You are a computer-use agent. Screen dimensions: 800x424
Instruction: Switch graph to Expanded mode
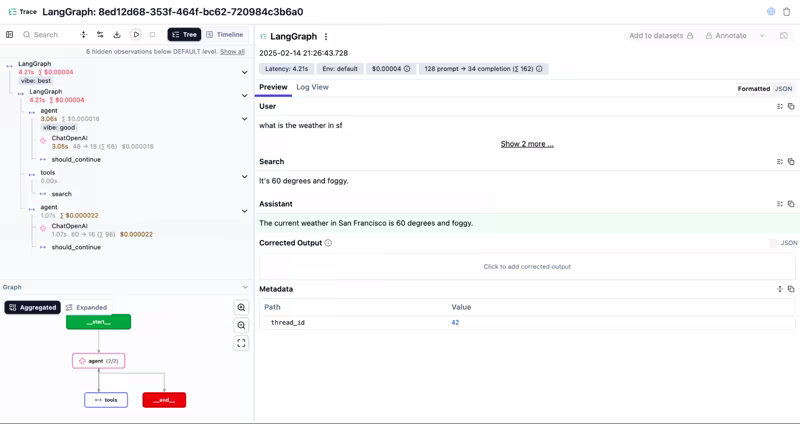tap(87, 308)
